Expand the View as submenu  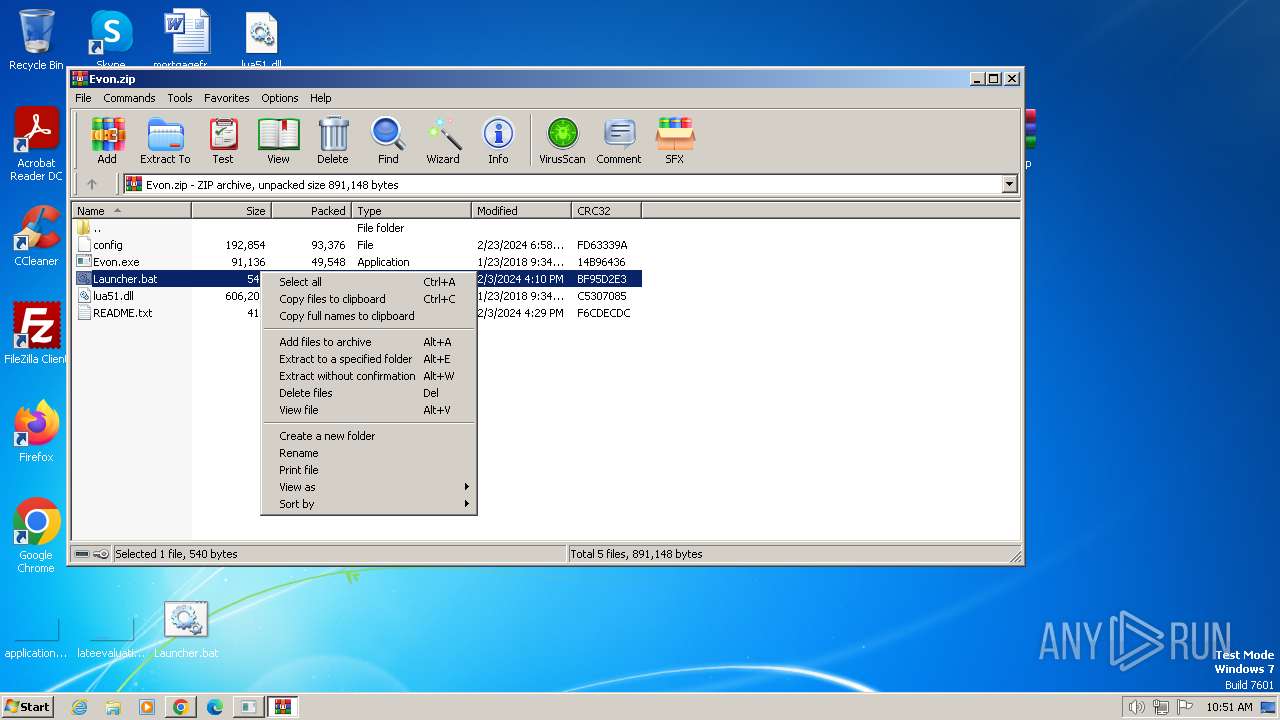(368, 487)
